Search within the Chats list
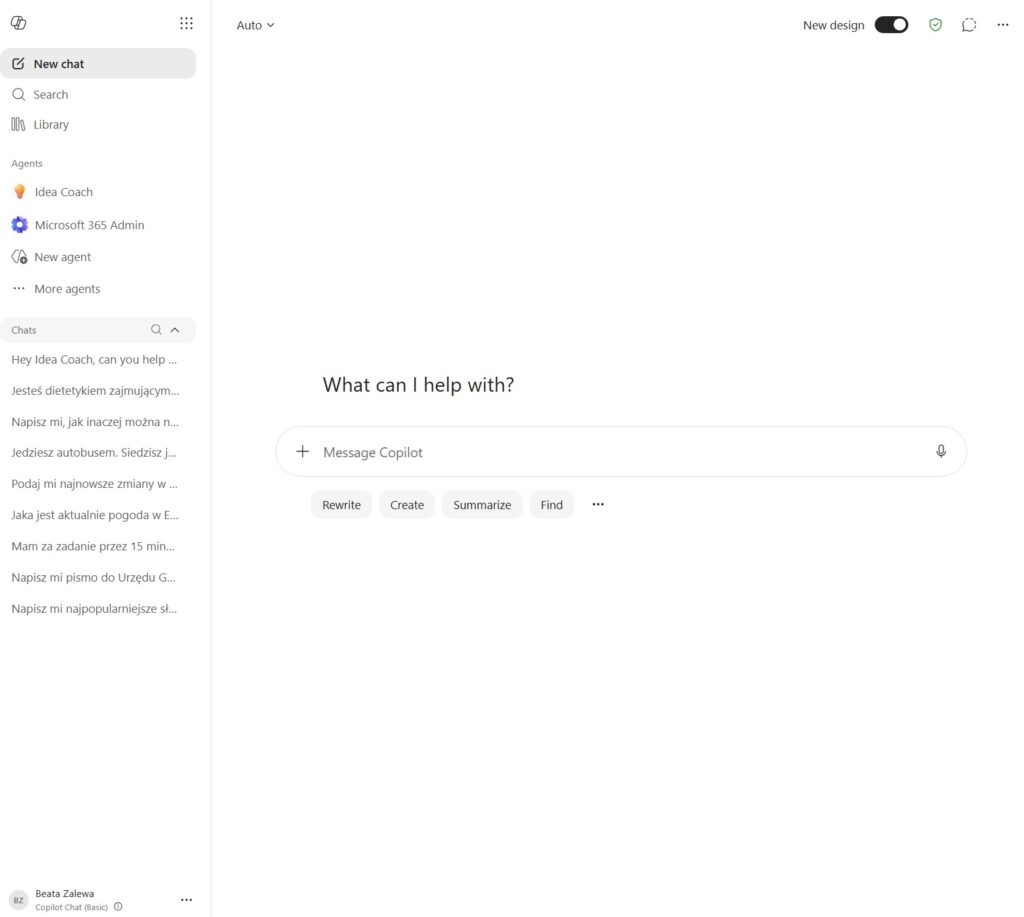Viewport: 1024px width, 917px height. [x=156, y=330]
